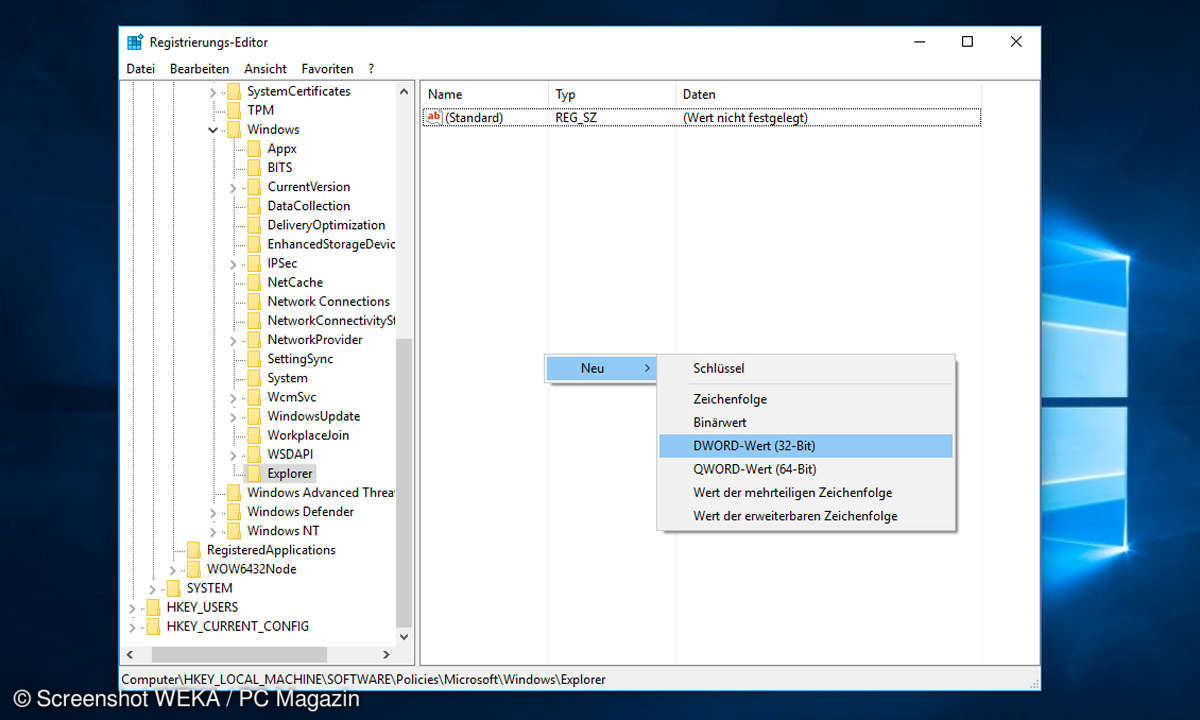The height and width of the screenshot is (720, 1200).
Task: Expand the Windows Defender key
Action: pos(213,512)
